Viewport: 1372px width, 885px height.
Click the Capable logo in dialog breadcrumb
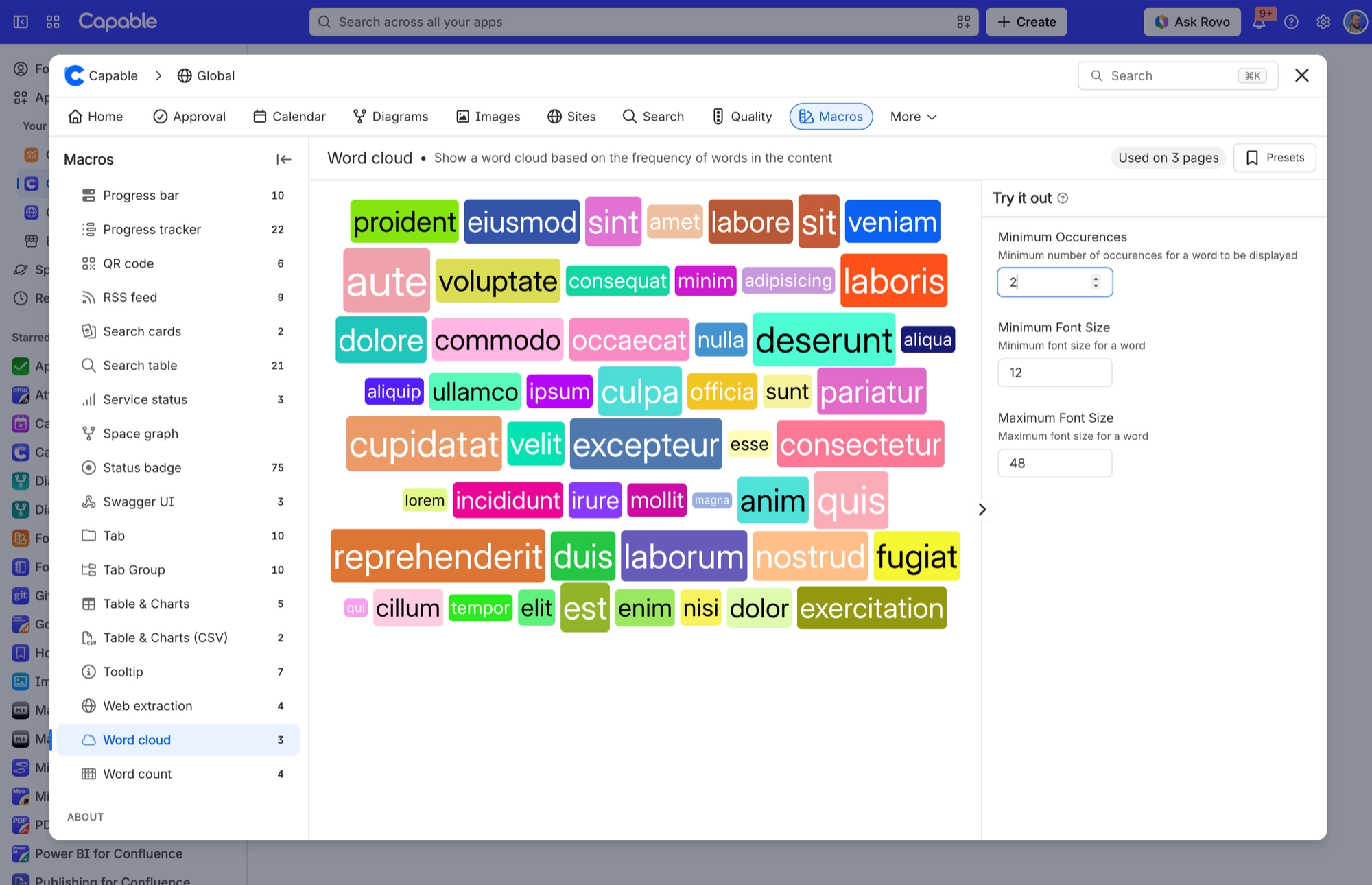click(74, 75)
